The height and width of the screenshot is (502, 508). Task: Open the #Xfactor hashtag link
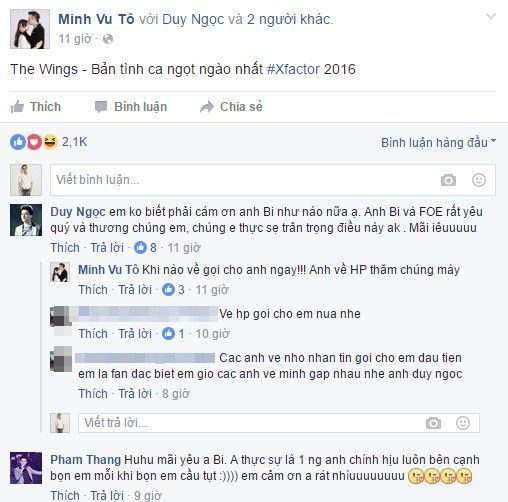click(x=293, y=69)
